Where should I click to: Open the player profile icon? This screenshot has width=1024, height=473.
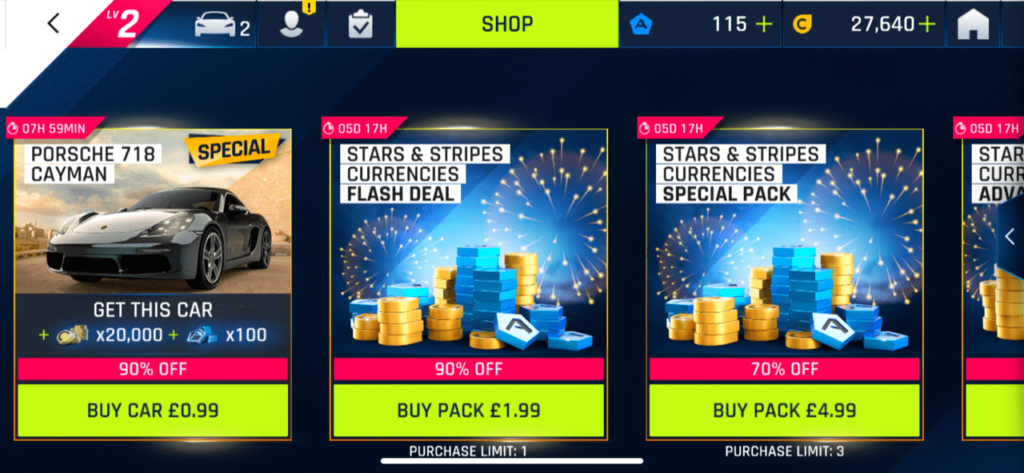point(292,25)
